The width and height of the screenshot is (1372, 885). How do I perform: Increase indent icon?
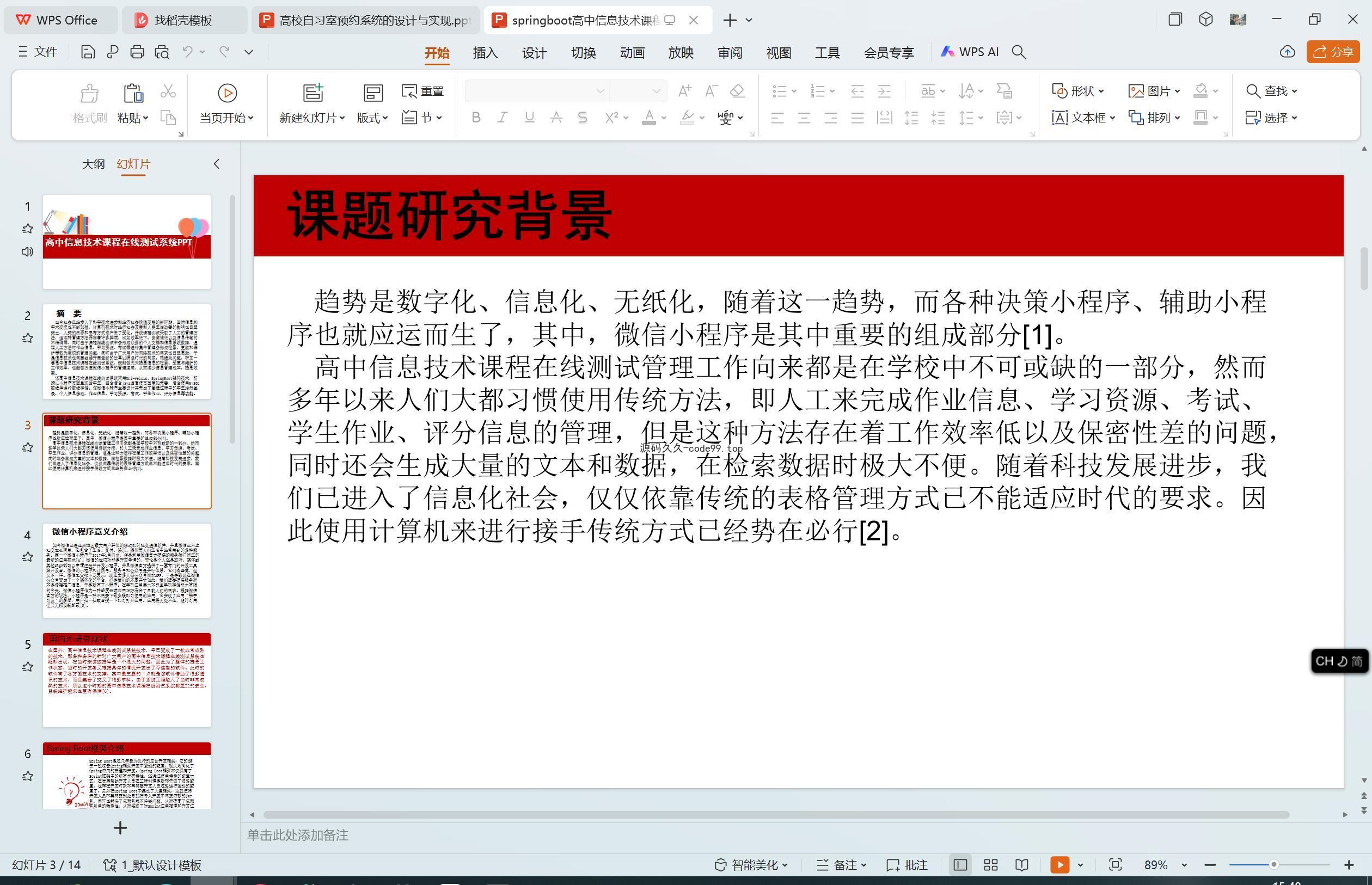(x=884, y=91)
